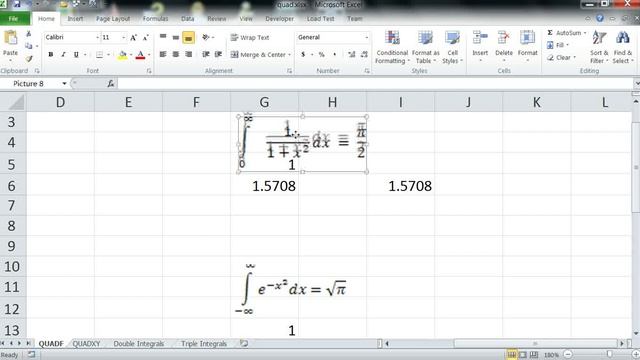640x360 pixels.
Task: Open Excel Help question mark
Action: pos(600,18)
